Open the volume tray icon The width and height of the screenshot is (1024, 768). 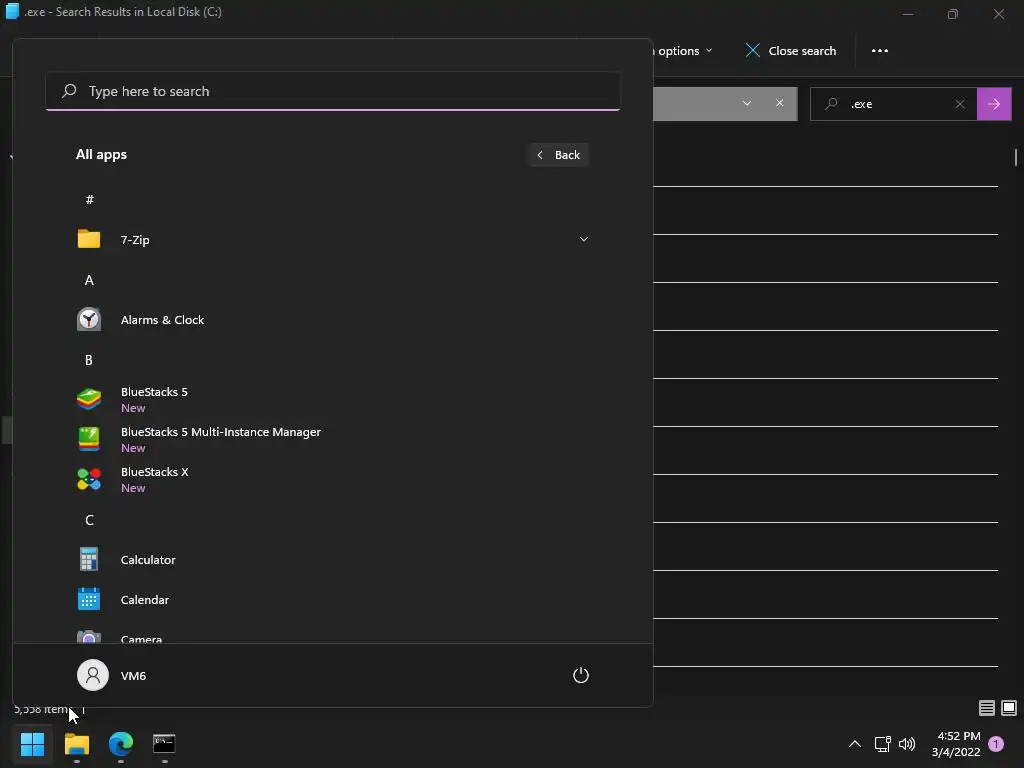906,744
